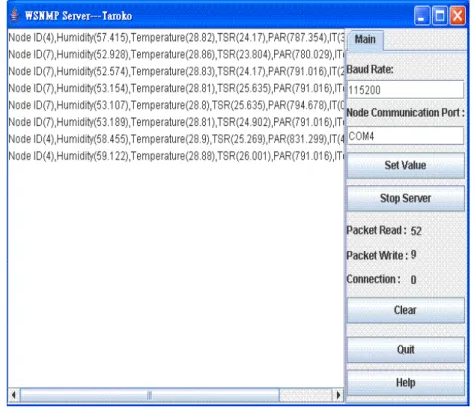Select log row with Humidity(58.455)
This screenshot has width=474, height=413.
176,139
